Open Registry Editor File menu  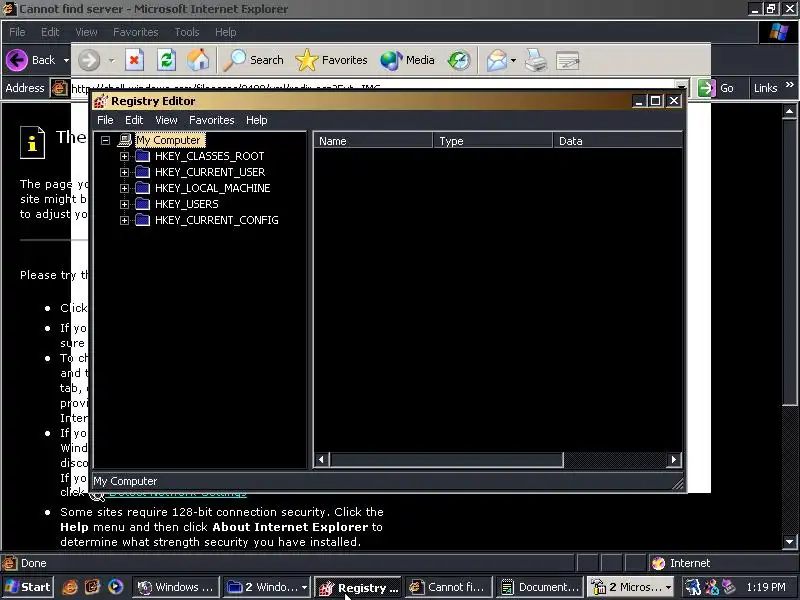point(105,120)
